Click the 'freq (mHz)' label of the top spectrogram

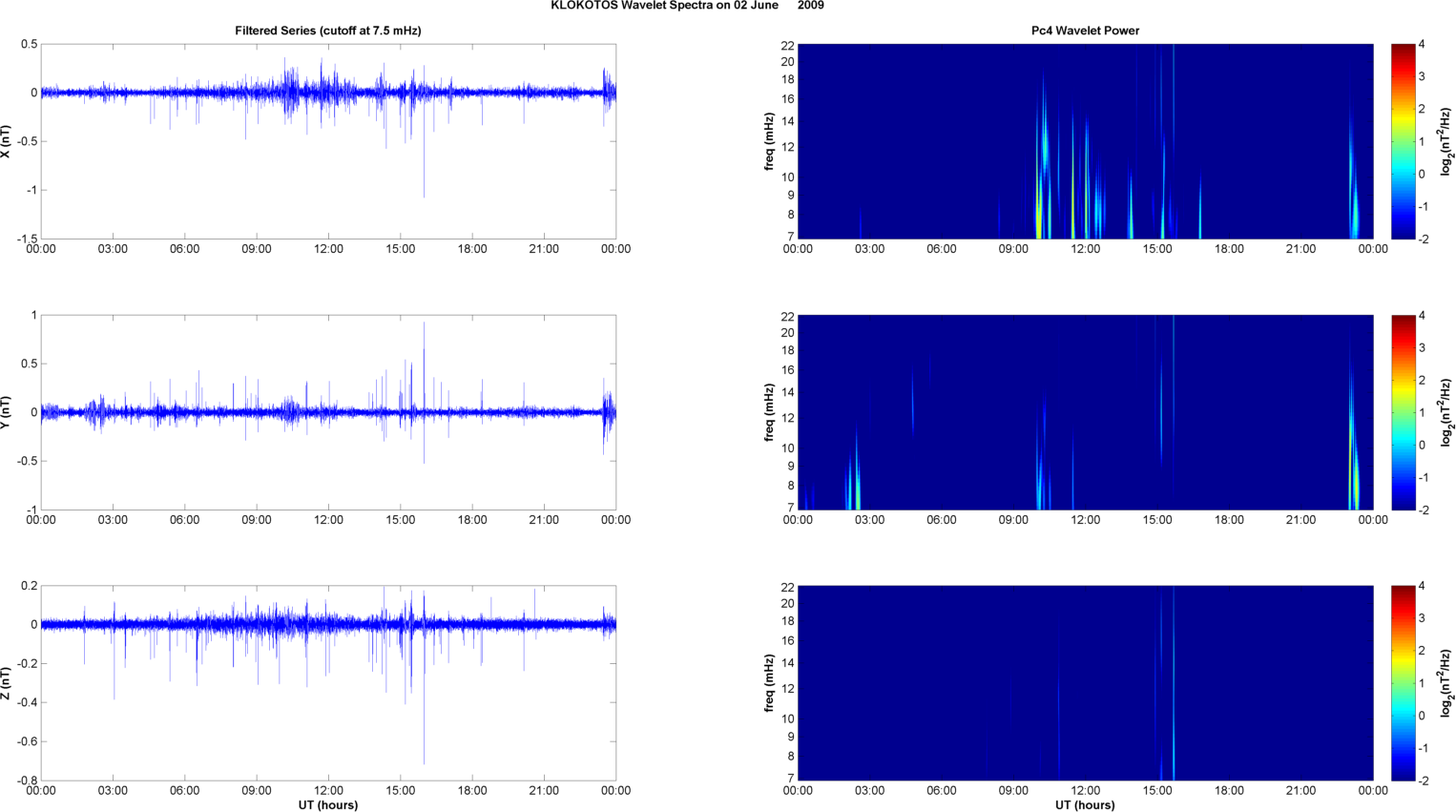(769, 141)
